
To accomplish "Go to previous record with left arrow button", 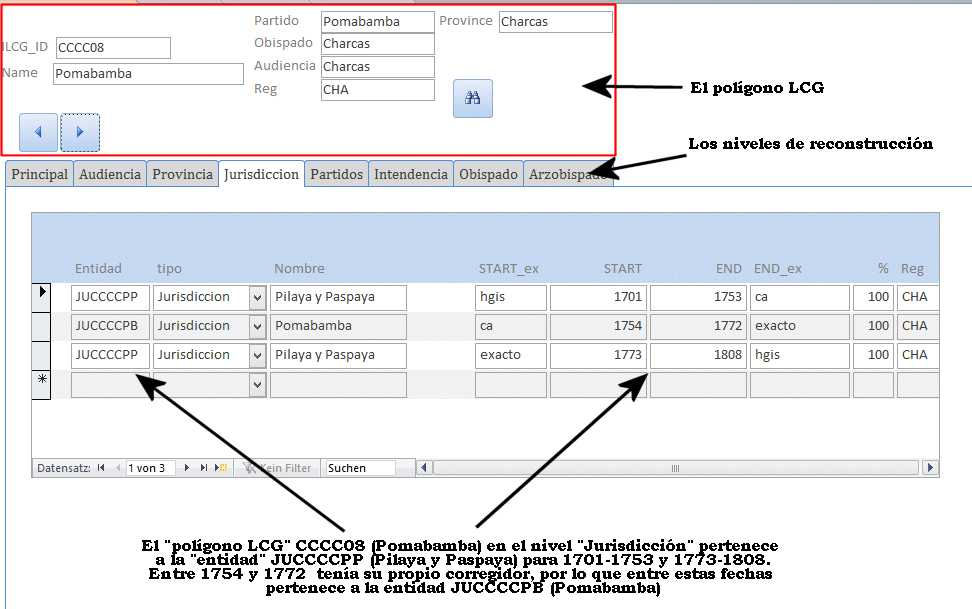I will (x=39, y=131).
